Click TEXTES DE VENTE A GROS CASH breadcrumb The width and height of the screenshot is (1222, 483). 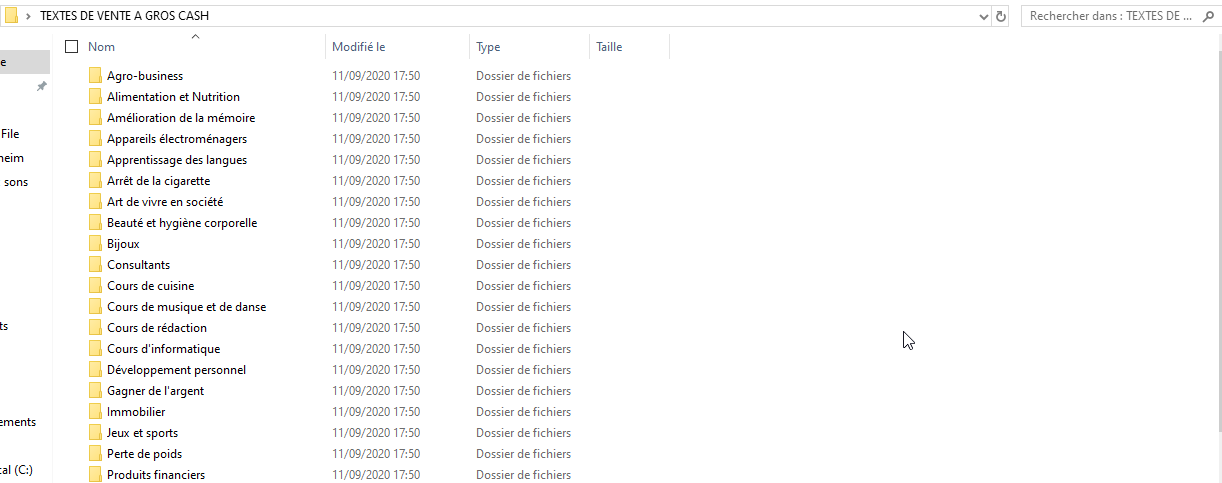point(124,16)
